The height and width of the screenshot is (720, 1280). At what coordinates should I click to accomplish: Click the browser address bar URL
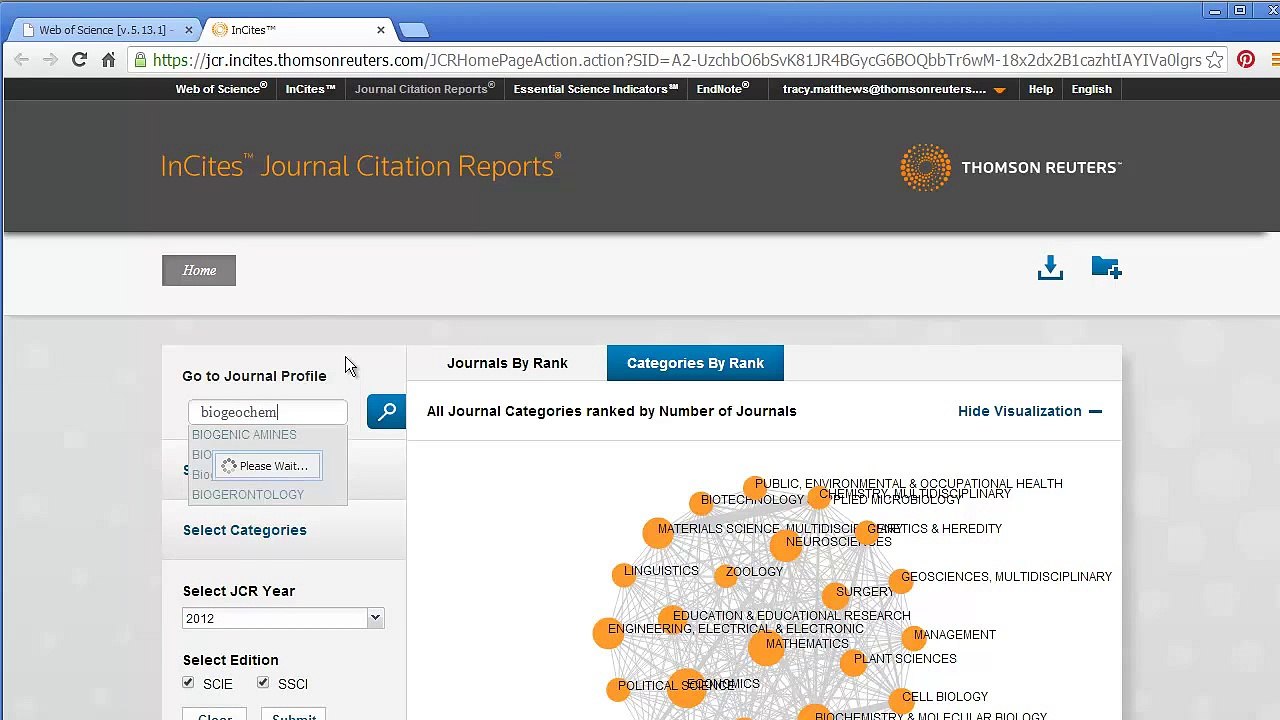[677, 60]
